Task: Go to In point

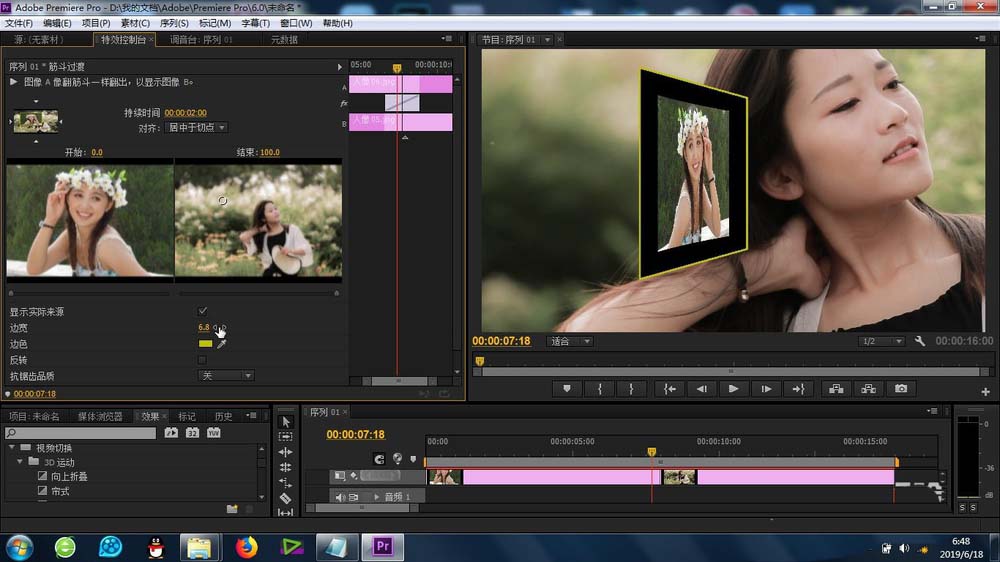Action: (670, 388)
